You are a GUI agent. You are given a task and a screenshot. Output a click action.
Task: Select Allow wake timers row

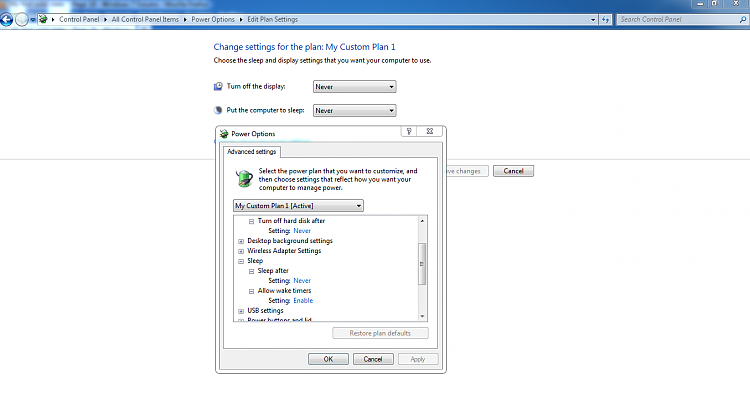click(x=284, y=290)
